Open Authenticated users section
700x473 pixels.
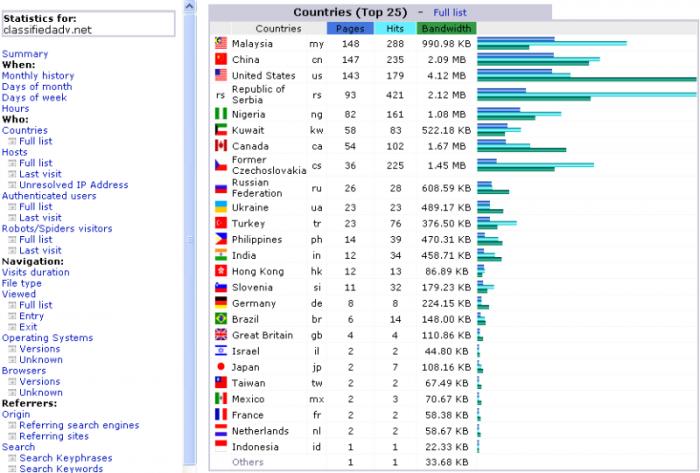[x=49, y=195]
